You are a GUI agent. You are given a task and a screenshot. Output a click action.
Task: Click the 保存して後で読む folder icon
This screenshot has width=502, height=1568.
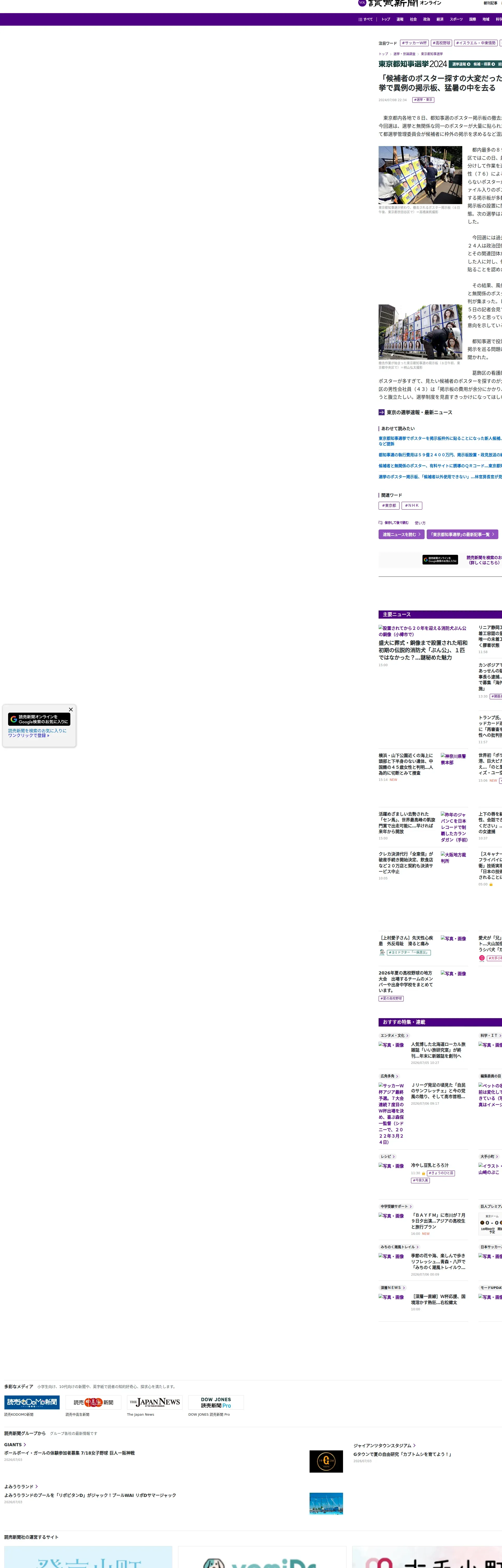380,523
